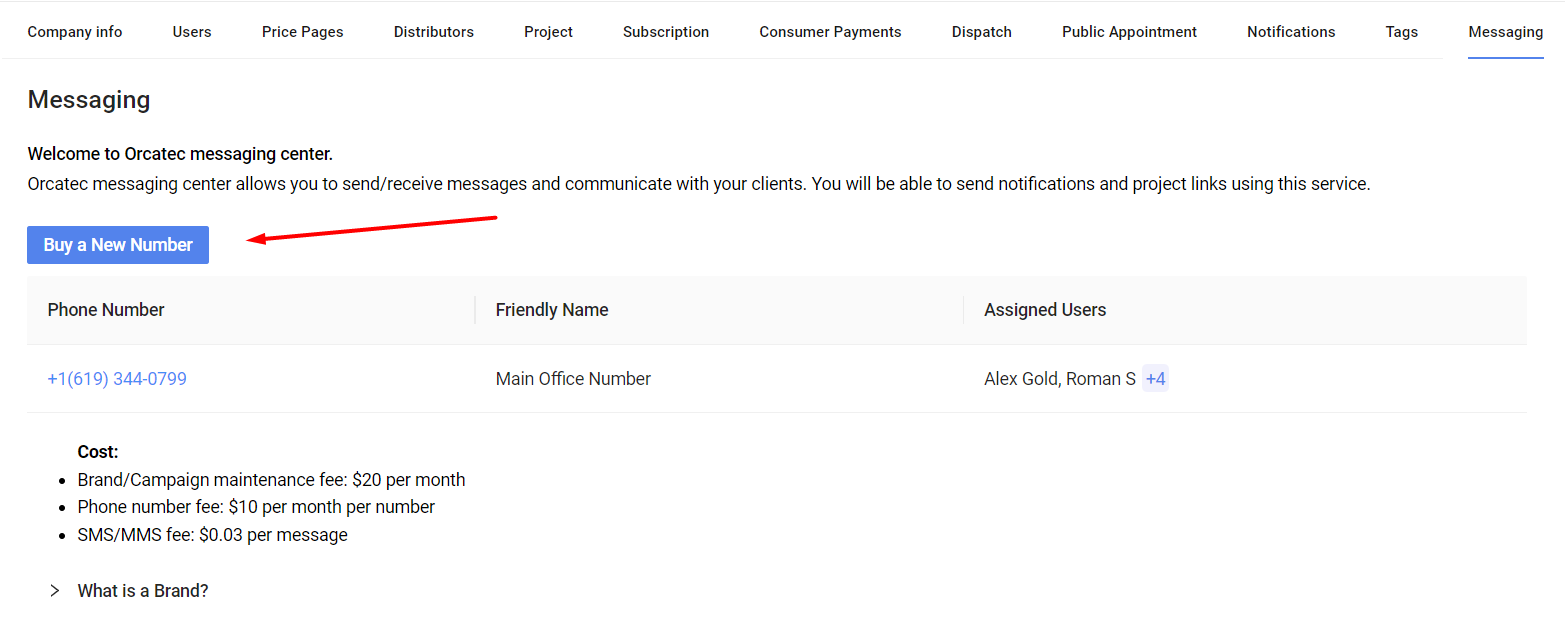Screen dimensions: 1565x640
Task: Expand the What is a Brand? section
Action: [129, 591]
